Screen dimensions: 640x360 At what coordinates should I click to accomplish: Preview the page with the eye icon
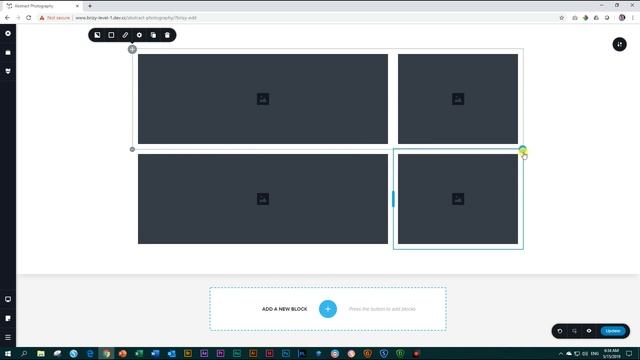[589, 331]
